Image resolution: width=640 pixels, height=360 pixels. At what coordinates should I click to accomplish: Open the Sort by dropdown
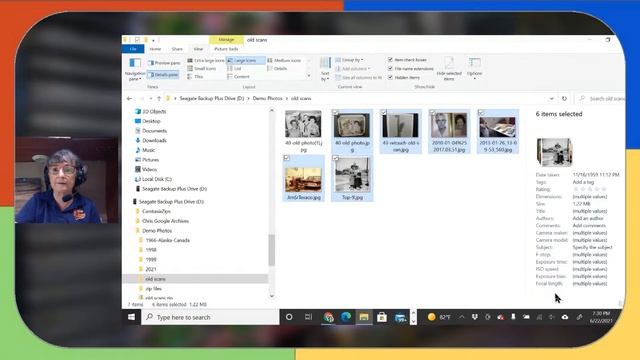pos(325,69)
